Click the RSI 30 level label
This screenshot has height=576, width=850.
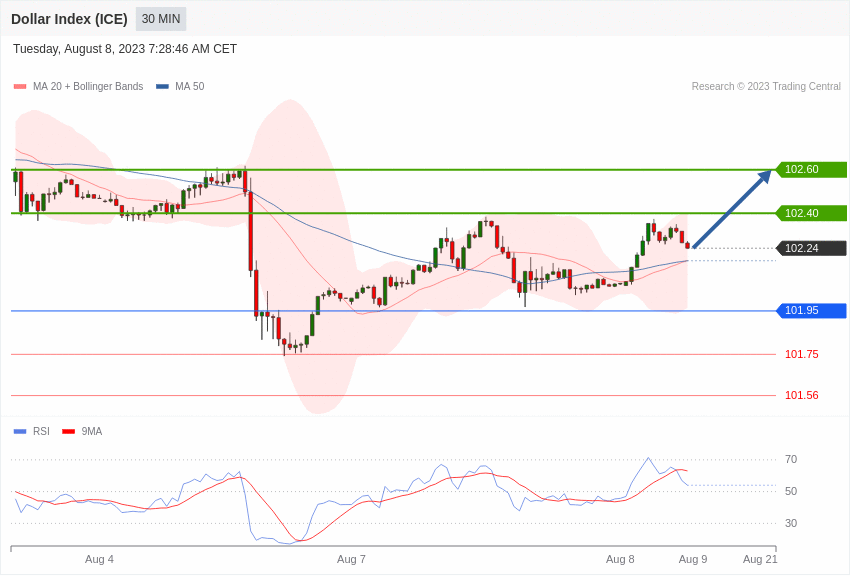click(791, 523)
